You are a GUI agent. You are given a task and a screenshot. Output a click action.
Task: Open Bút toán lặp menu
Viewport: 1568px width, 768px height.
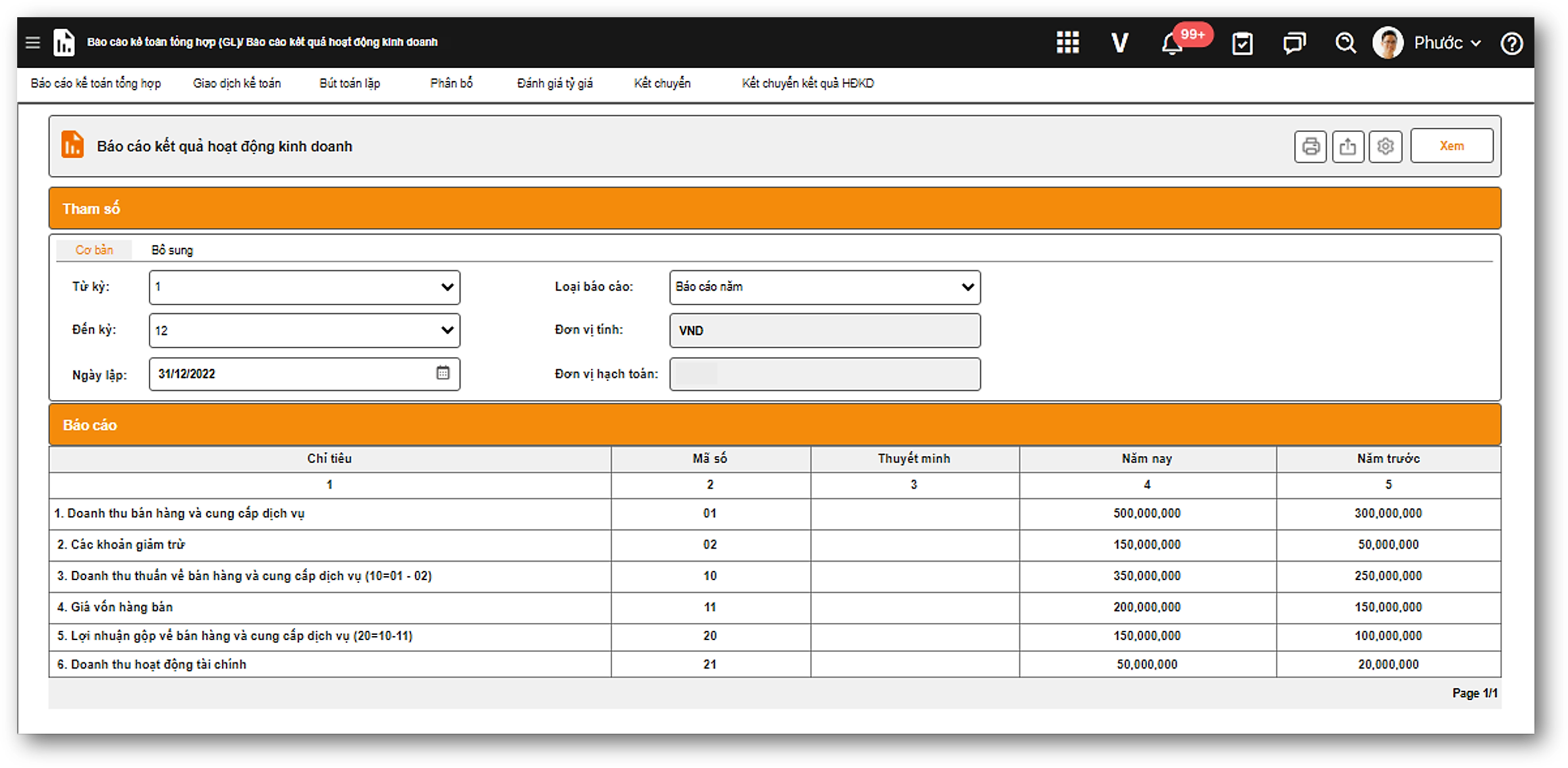[x=350, y=83]
